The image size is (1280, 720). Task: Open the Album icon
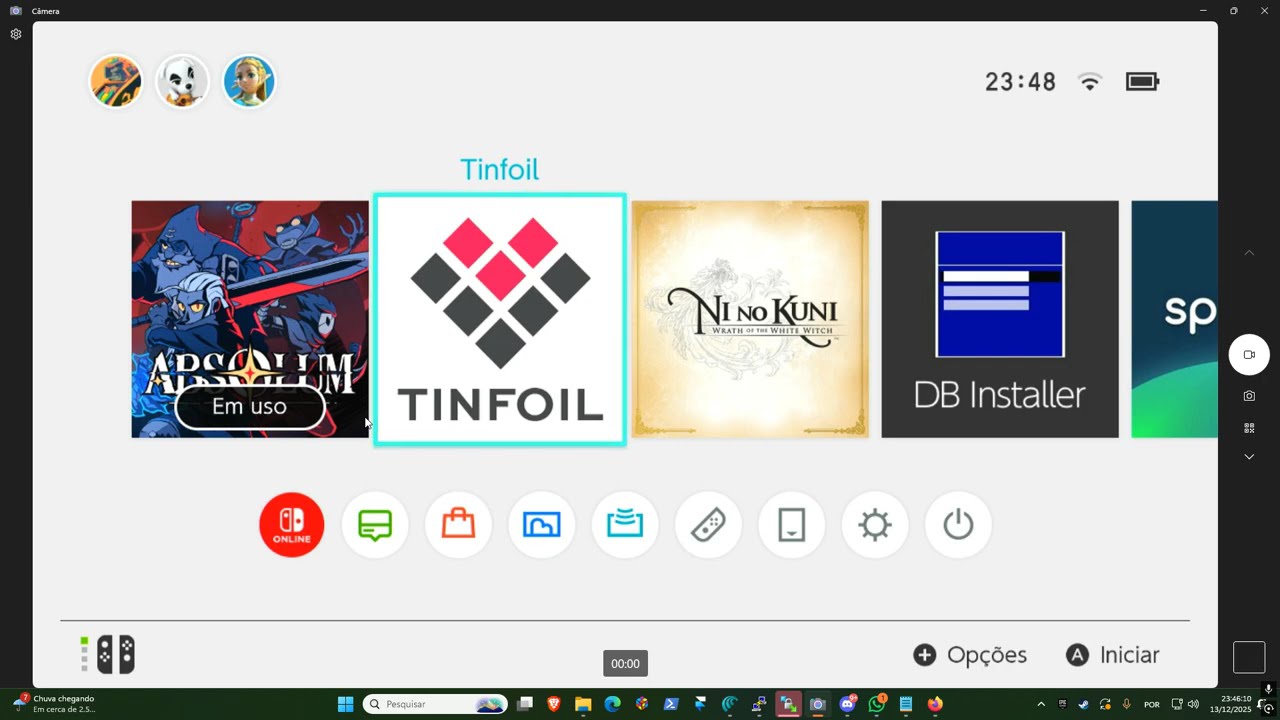(542, 524)
